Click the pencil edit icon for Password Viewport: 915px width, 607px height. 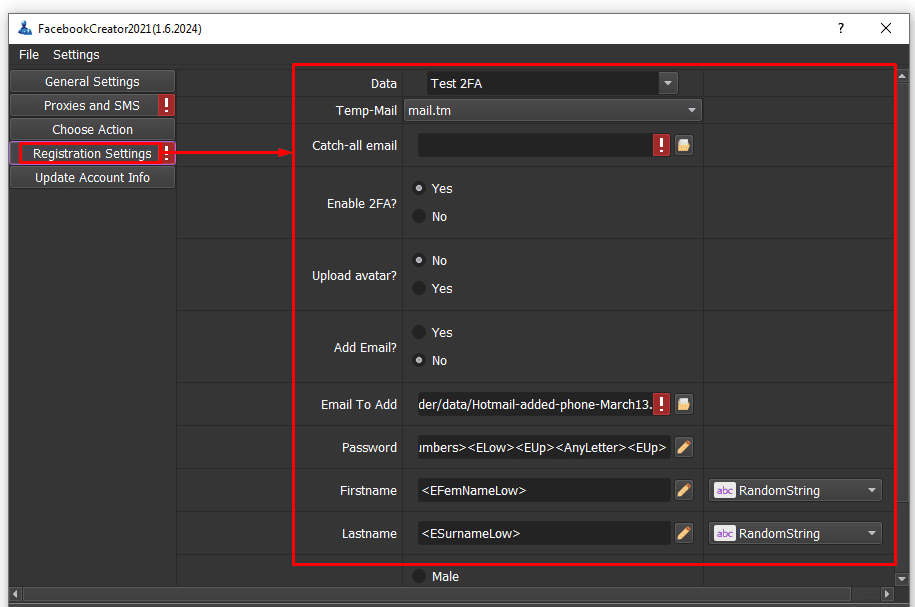click(684, 447)
